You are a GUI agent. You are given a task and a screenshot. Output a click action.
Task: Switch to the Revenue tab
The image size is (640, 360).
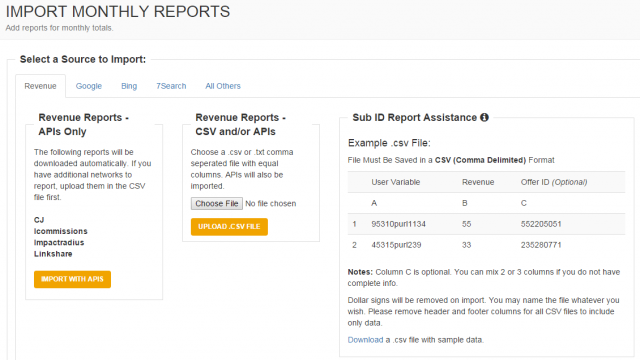(40, 86)
